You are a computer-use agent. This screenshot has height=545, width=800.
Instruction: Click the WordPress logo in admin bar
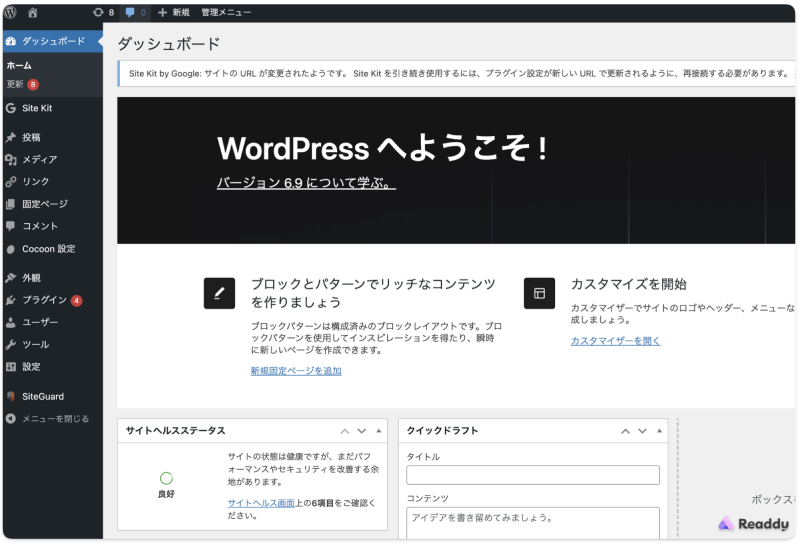(x=10, y=12)
